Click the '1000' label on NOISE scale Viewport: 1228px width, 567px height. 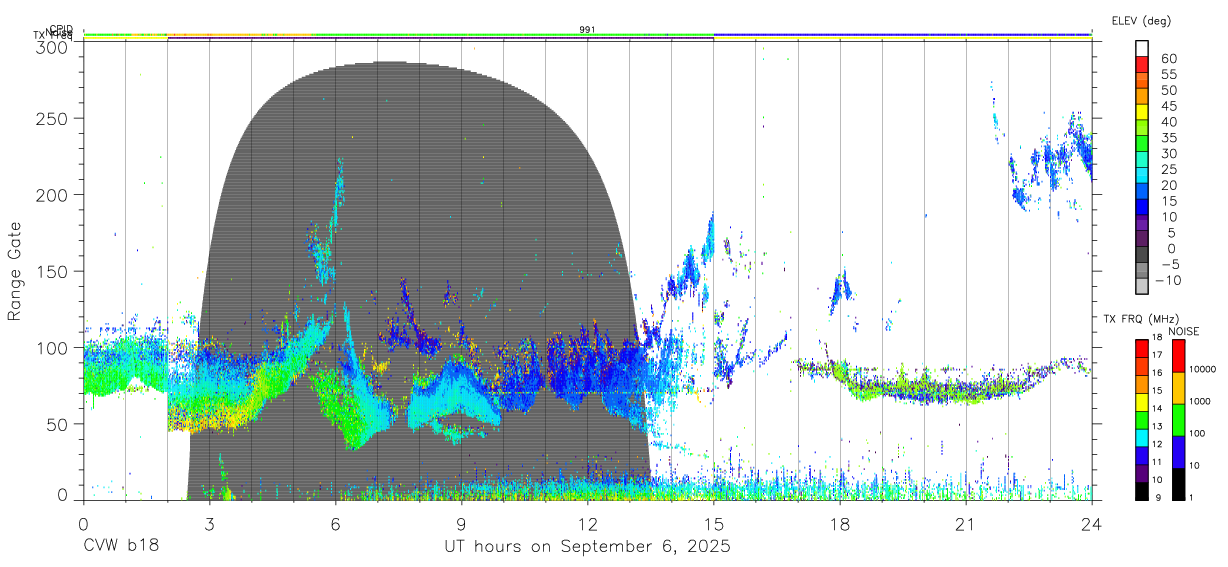(x=1201, y=401)
